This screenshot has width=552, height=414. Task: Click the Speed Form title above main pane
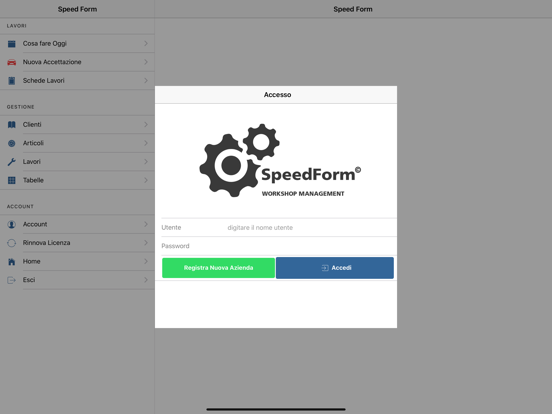coord(353,9)
